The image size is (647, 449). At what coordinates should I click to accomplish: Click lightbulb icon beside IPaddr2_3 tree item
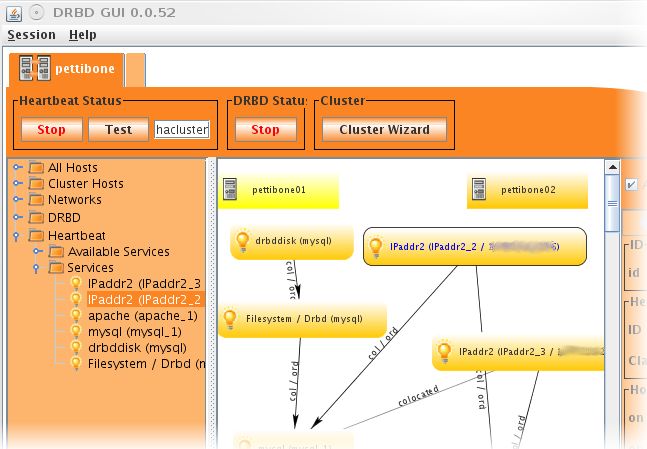76,283
